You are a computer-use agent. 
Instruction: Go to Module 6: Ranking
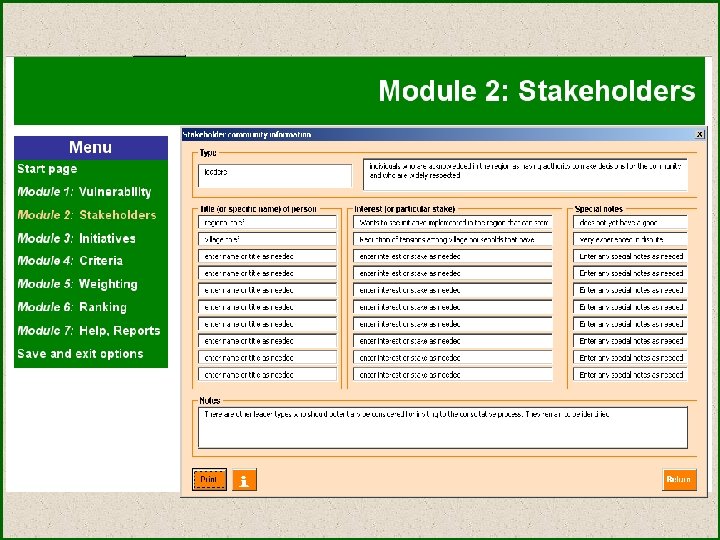point(72,307)
